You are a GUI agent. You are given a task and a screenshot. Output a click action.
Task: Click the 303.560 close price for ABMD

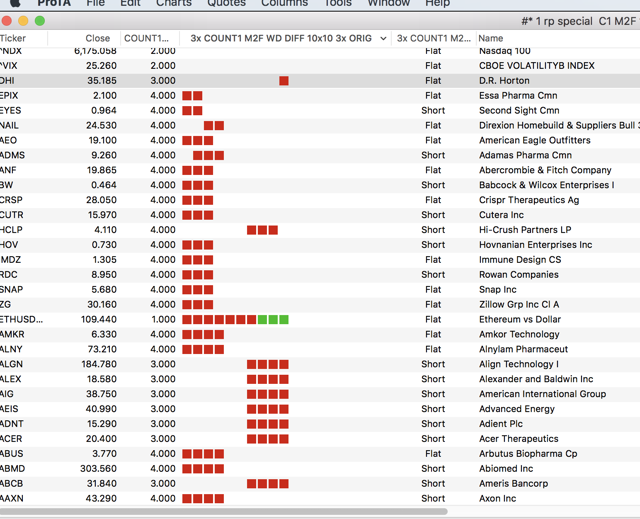(98, 469)
